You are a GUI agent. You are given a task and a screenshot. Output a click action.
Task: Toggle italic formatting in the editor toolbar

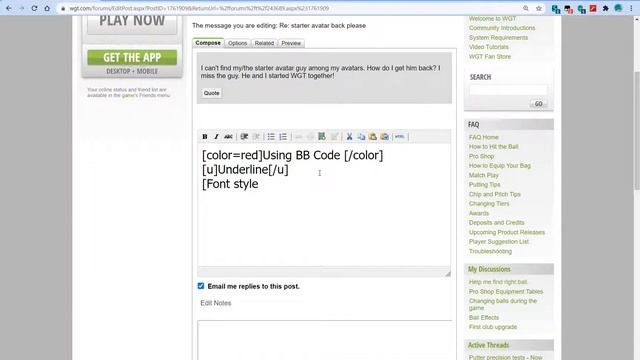click(216, 137)
